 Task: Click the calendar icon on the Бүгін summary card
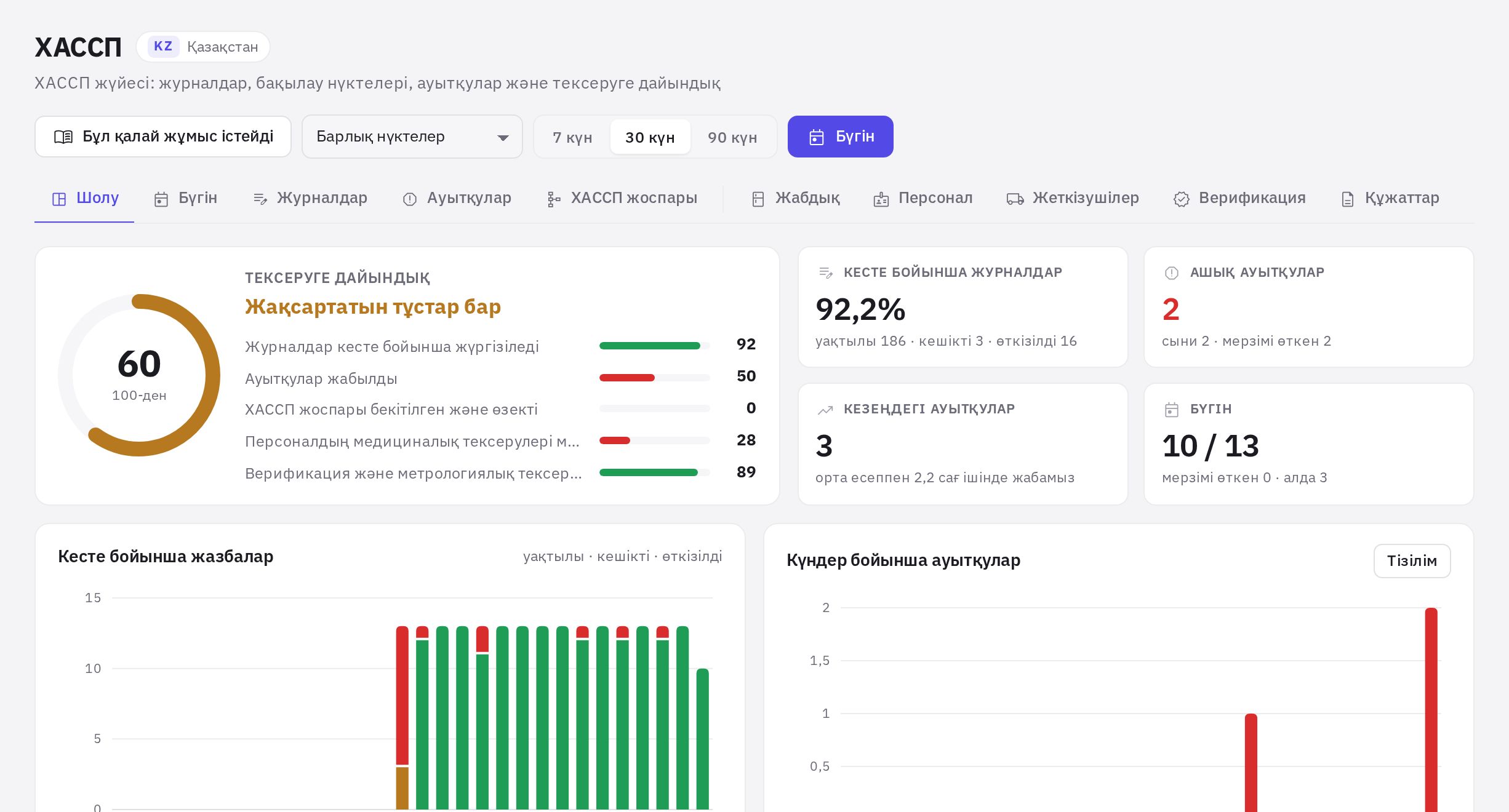click(x=1172, y=409)
